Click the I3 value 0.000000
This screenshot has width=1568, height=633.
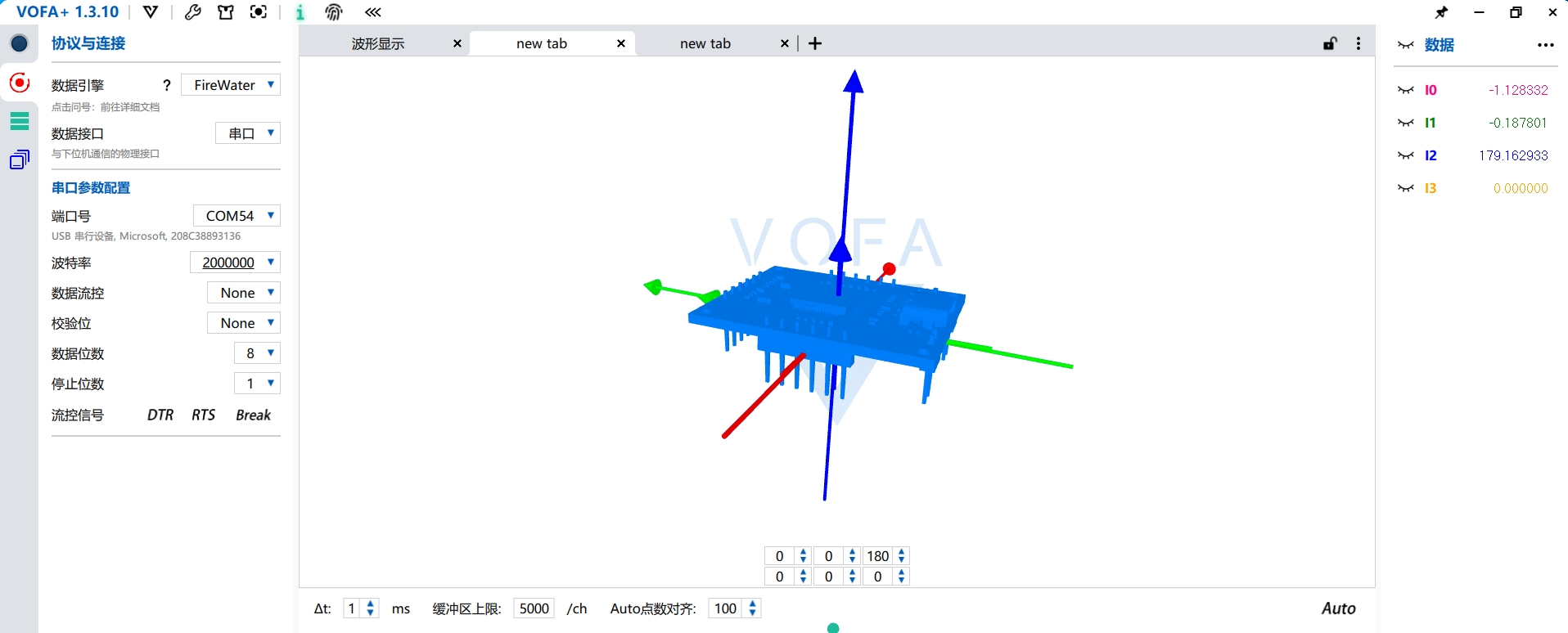pos(1521,188)
